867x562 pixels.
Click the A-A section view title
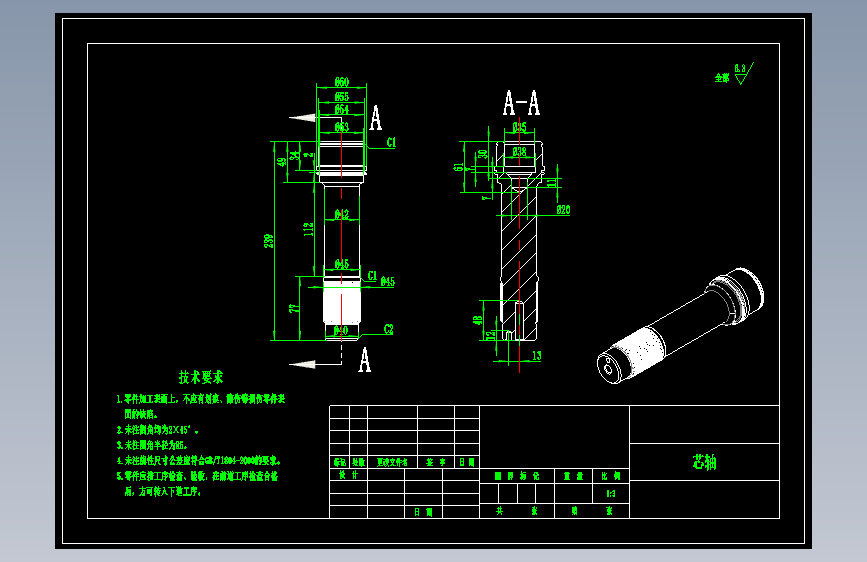521,103
